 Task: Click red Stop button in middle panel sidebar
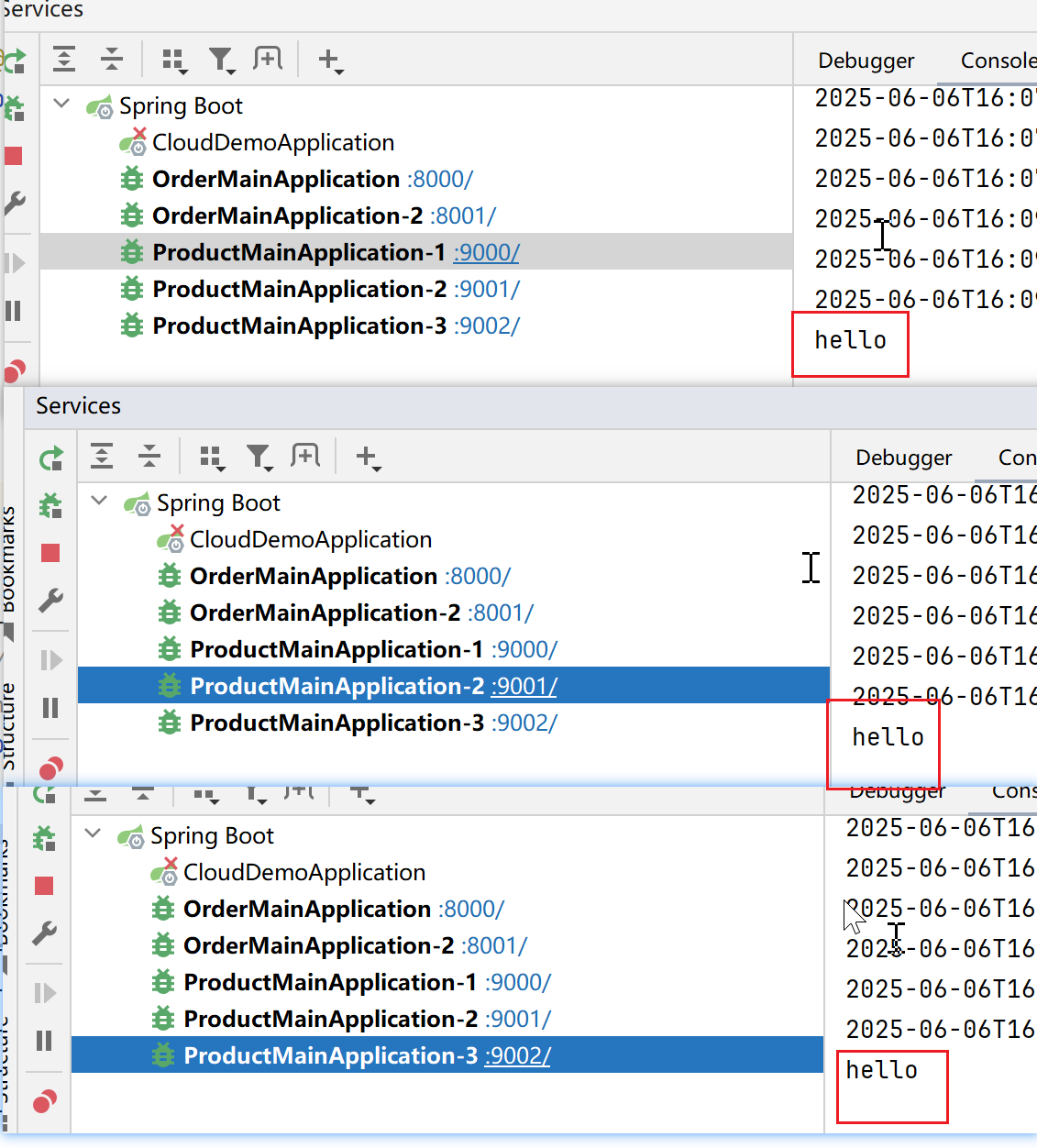[x=50, y=553]
